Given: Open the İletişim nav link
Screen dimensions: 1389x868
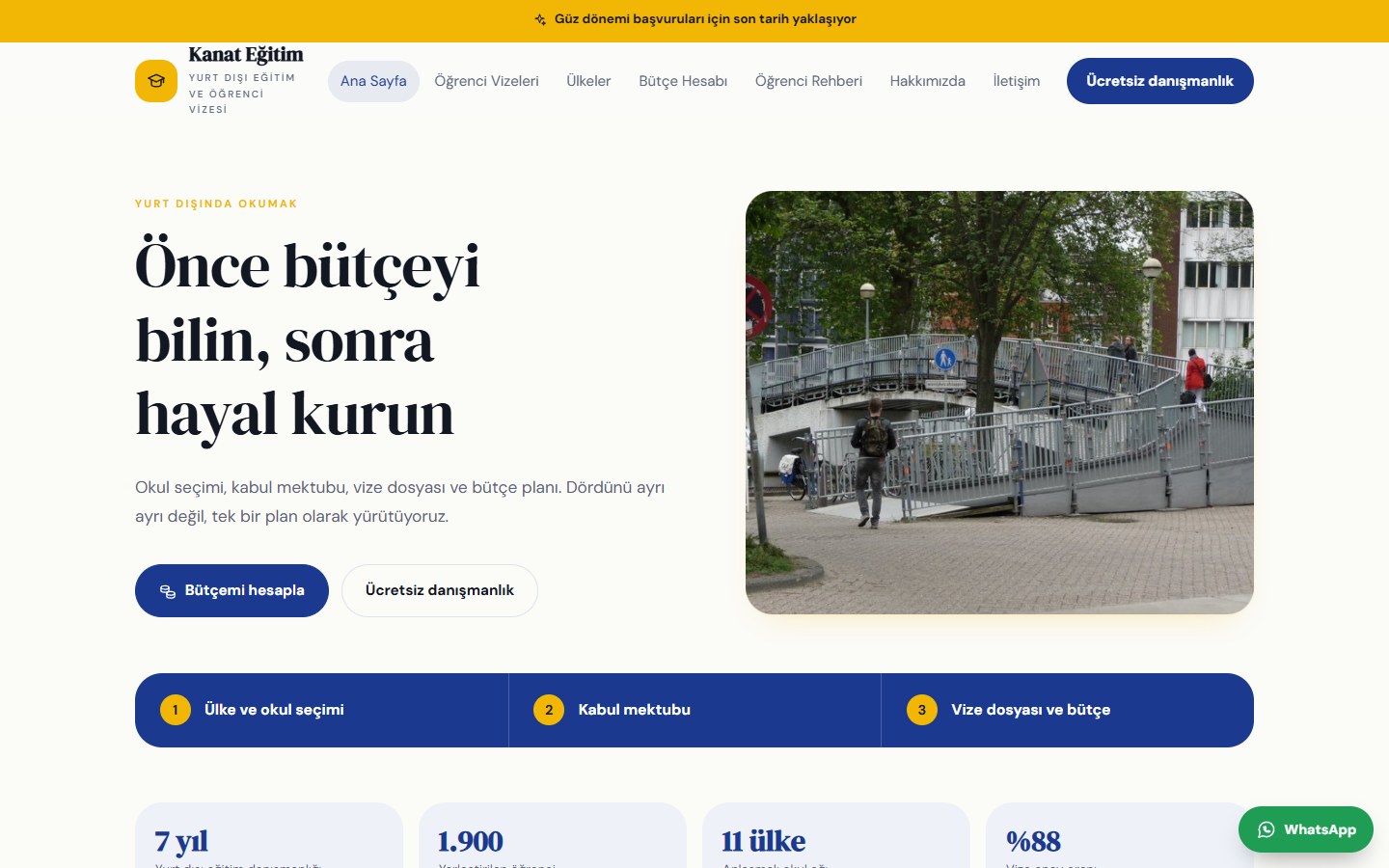Looking at the screenshot, I should tap(1017, 81).
